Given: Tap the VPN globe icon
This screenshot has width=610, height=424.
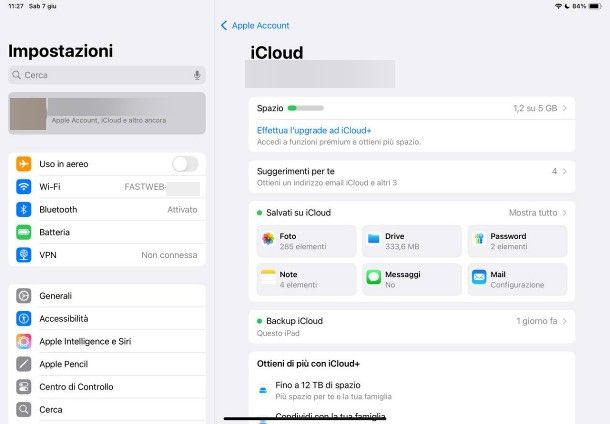Looking at the screenshot, I should pyautogui.click(x=24, y=255).
